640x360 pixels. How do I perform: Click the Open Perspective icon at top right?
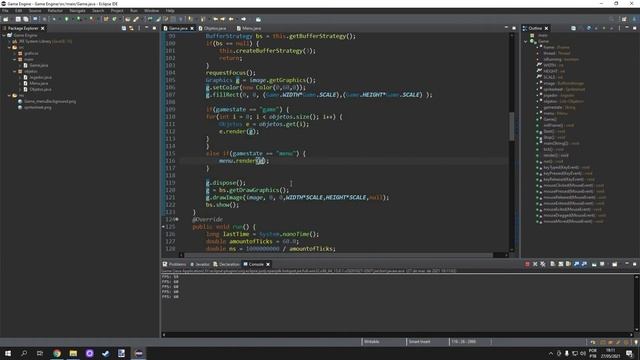(x=624, y=19)
